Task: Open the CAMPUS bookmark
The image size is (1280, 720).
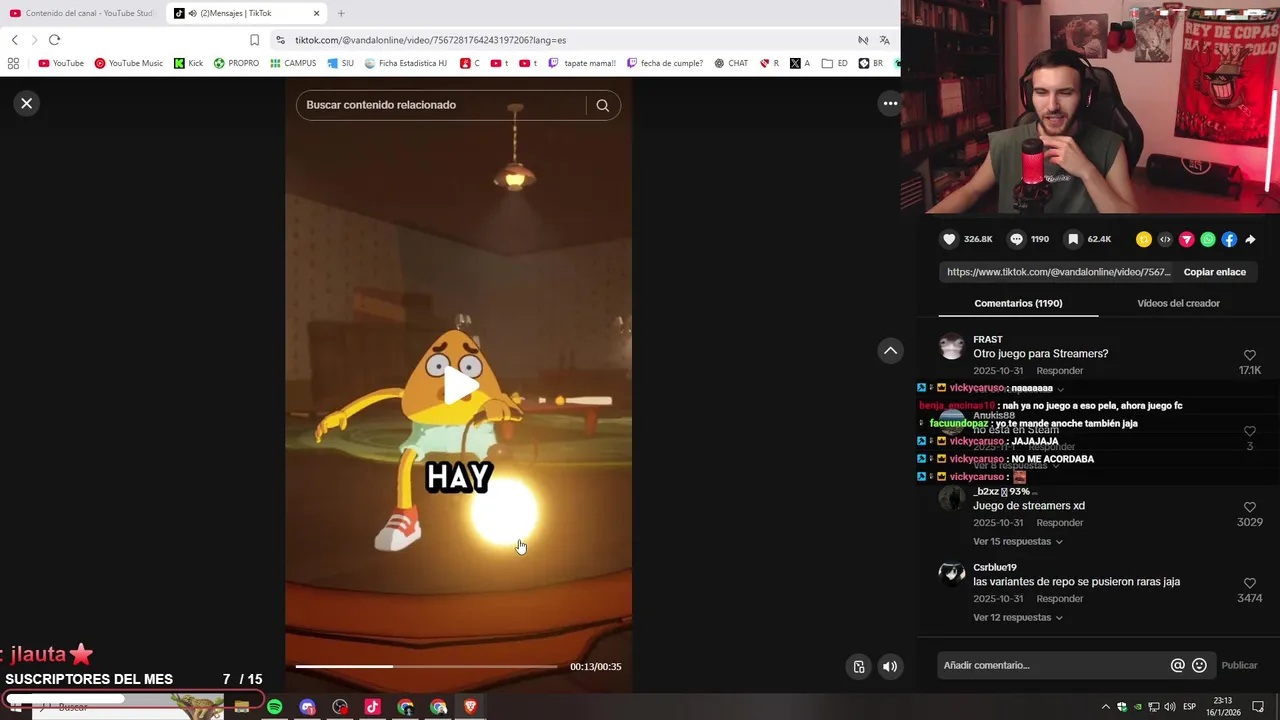Action: (x=293, y=63)
